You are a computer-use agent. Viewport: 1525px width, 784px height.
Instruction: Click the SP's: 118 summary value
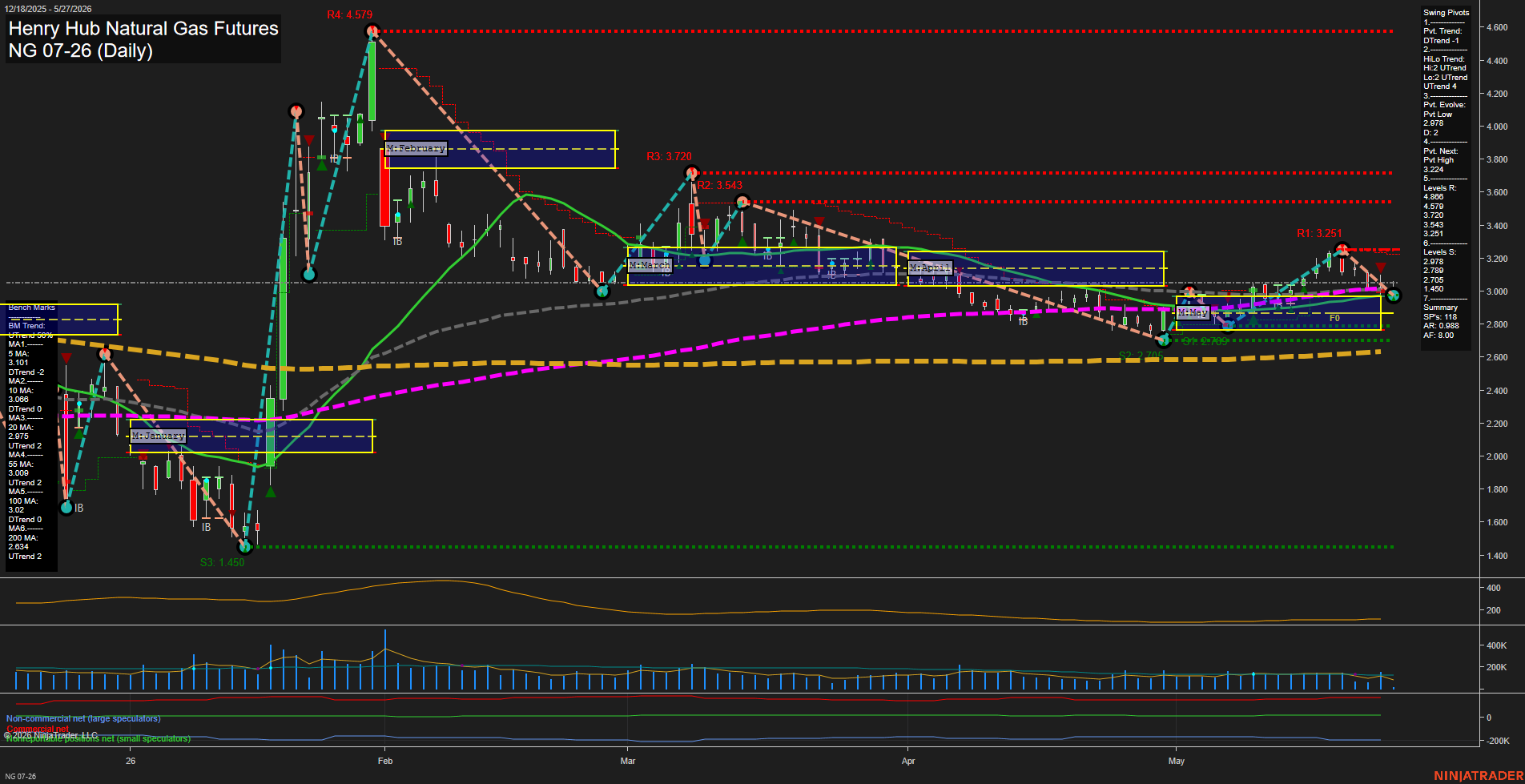[1440, 317]
